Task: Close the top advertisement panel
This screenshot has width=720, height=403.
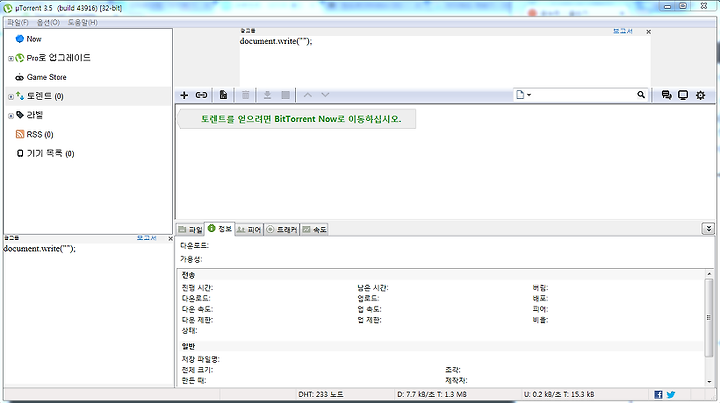Action: click(x=648, y=32)
